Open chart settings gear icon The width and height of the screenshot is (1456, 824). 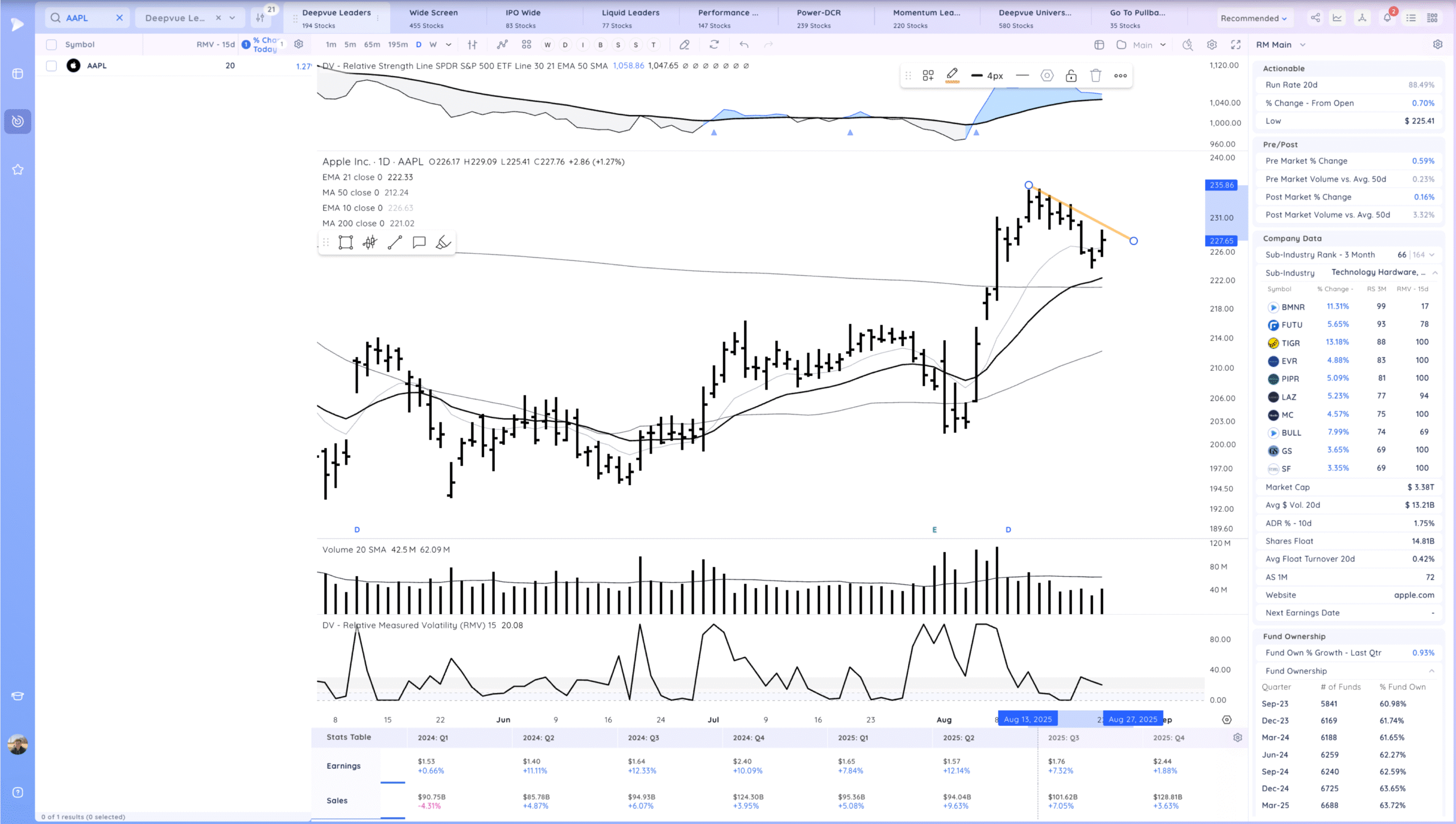click(1211, 44)
